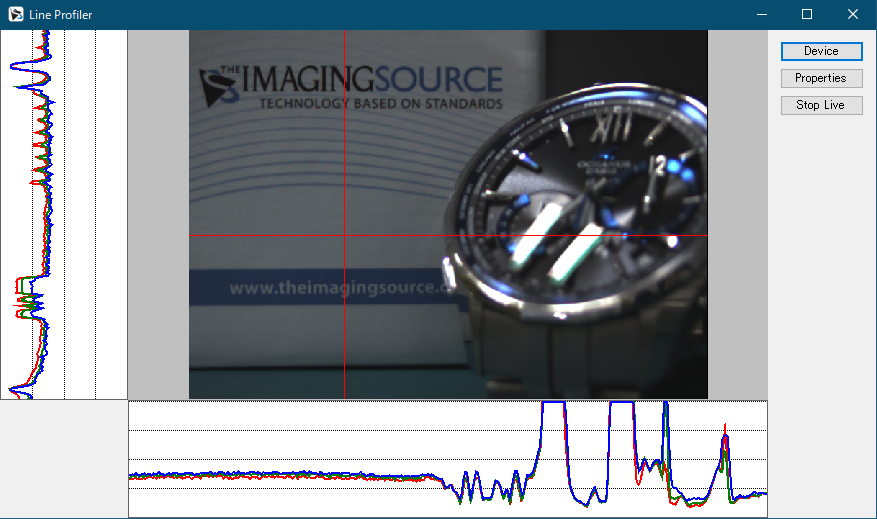Image resolution: width=877 pixels, height=519 pixels.
Task: Click the horizontal line profile graph at bottom
Action: 447,459
